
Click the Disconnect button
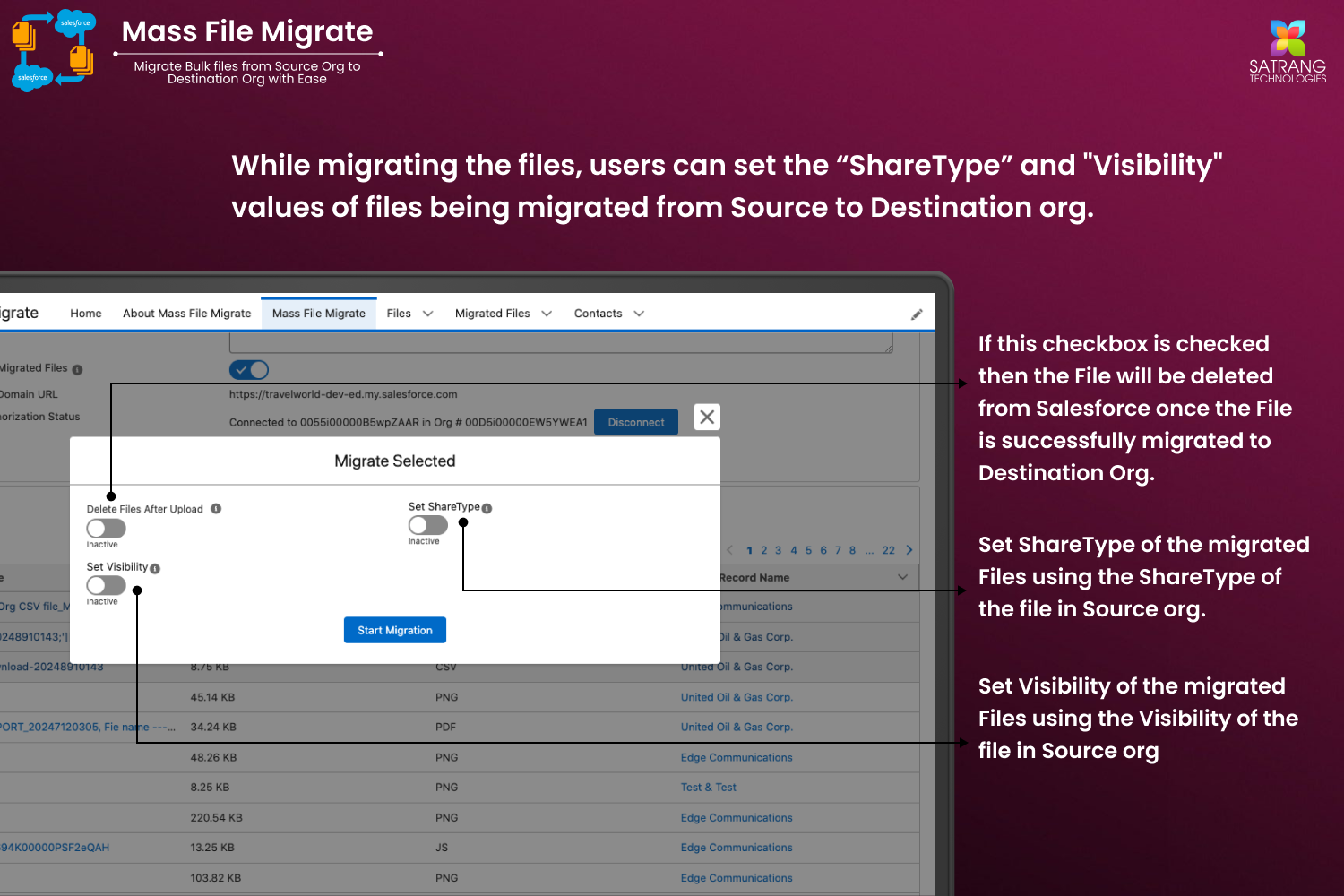click(x=636, y=422)
